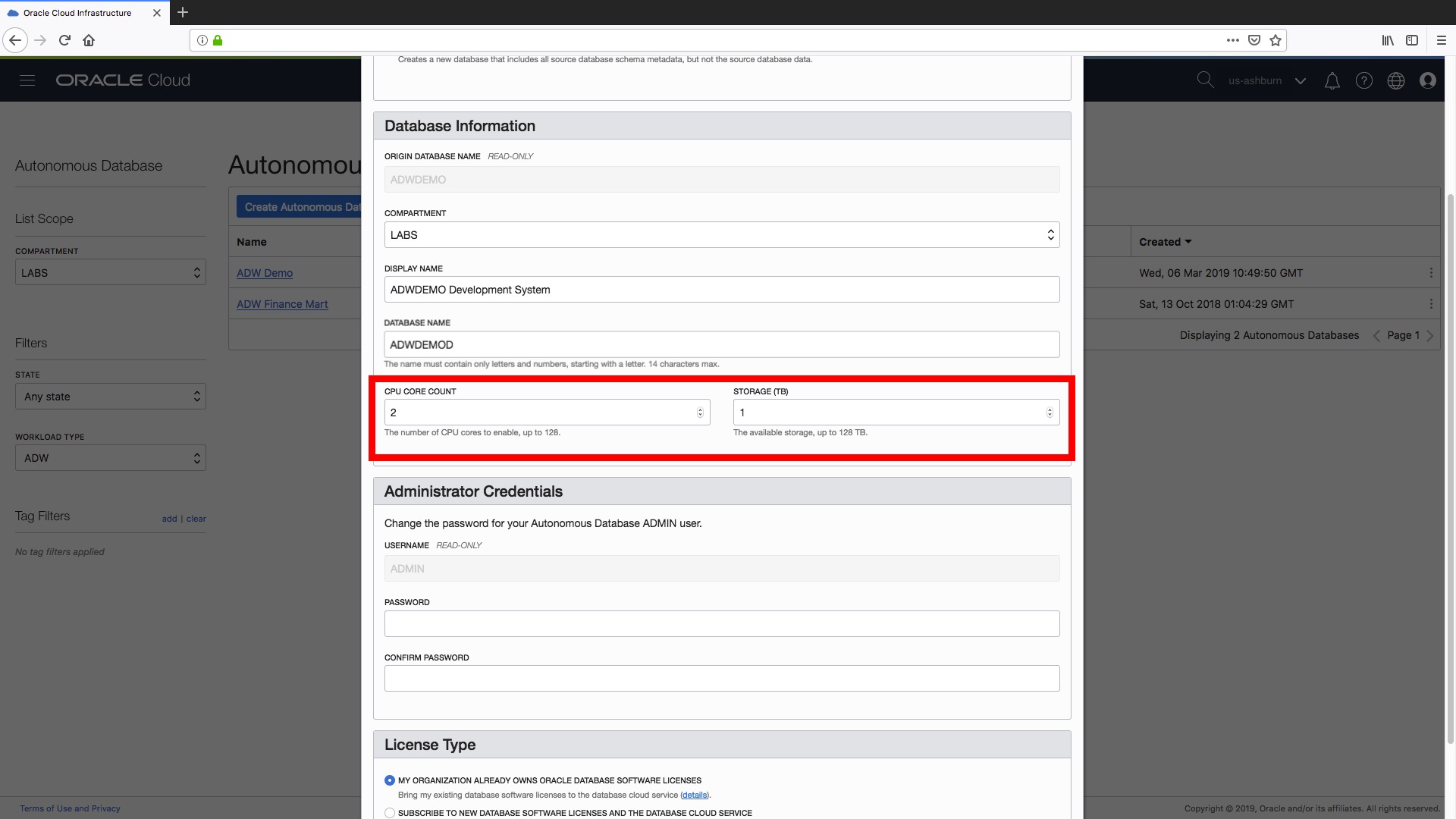The width and height of the screenshot is (1456, 819).
Task: Open the language globe icon
Action: (x=1396, y=80)
